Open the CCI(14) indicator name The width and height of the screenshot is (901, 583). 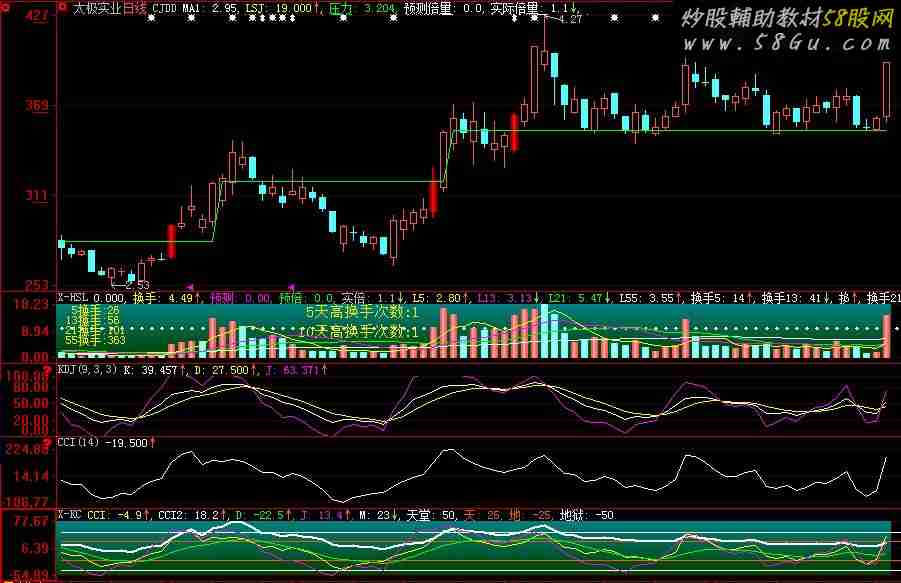78,443
